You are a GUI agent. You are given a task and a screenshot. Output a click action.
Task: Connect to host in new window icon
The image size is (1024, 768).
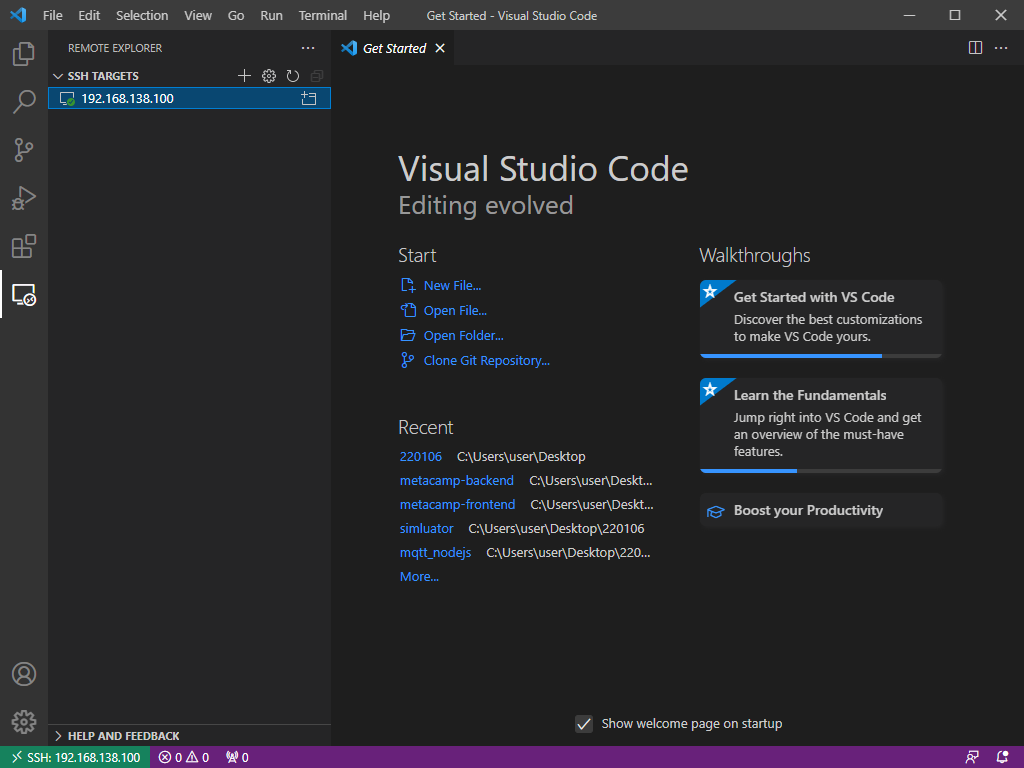coord(308,99)
